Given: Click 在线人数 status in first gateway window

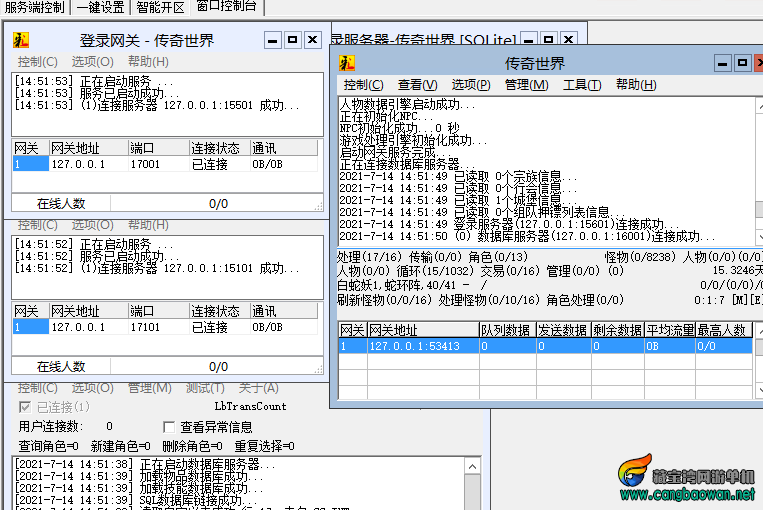Looking at the screenshot, I should tap(61, 204).
